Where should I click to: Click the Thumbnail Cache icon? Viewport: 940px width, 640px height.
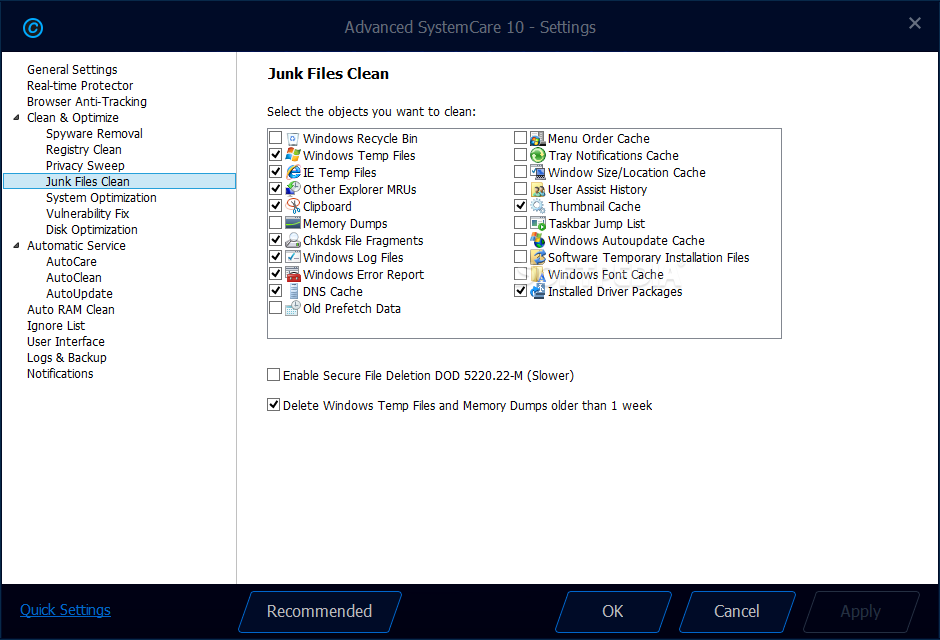point(538,206)
